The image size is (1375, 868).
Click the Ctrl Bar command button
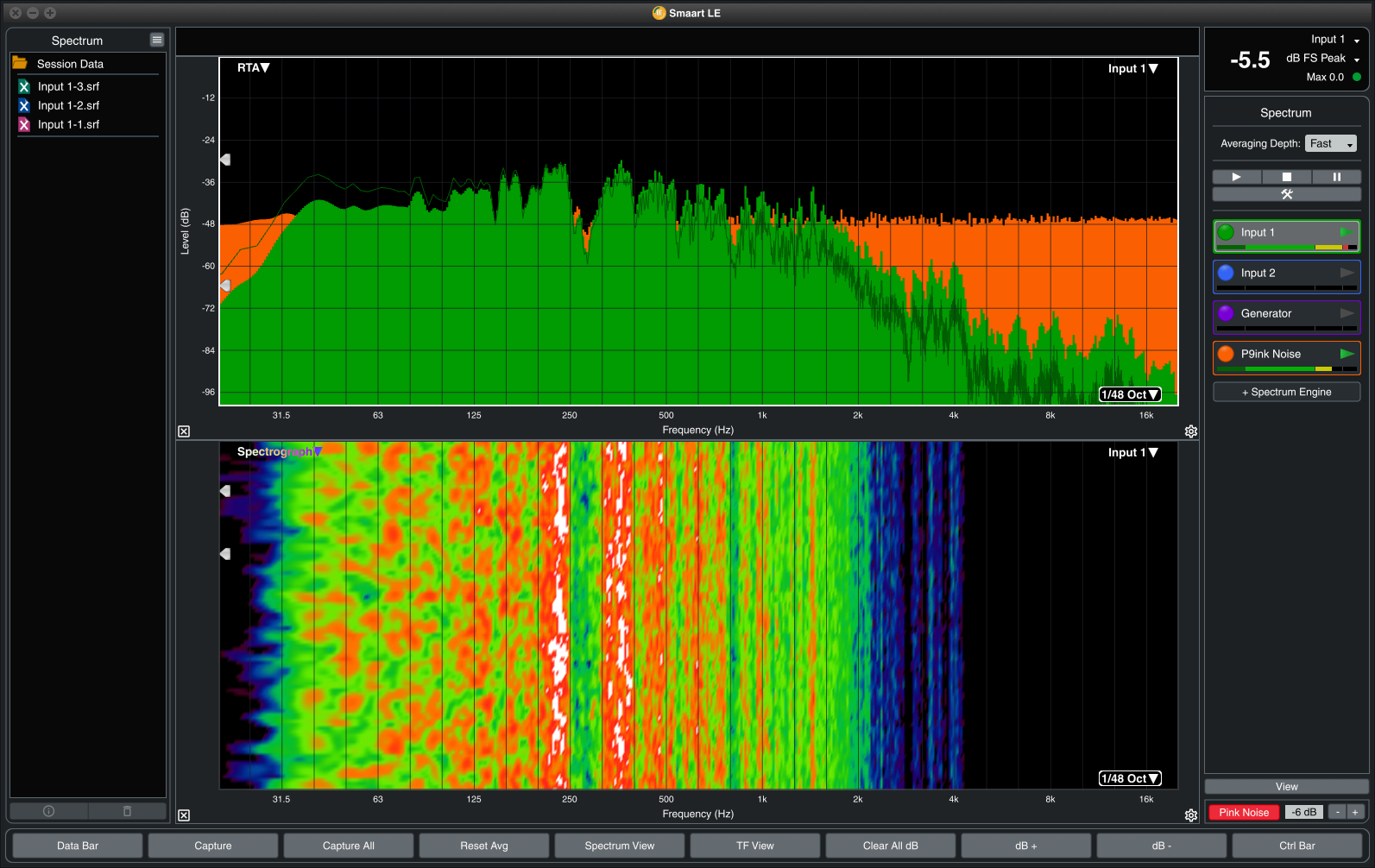1297,846
